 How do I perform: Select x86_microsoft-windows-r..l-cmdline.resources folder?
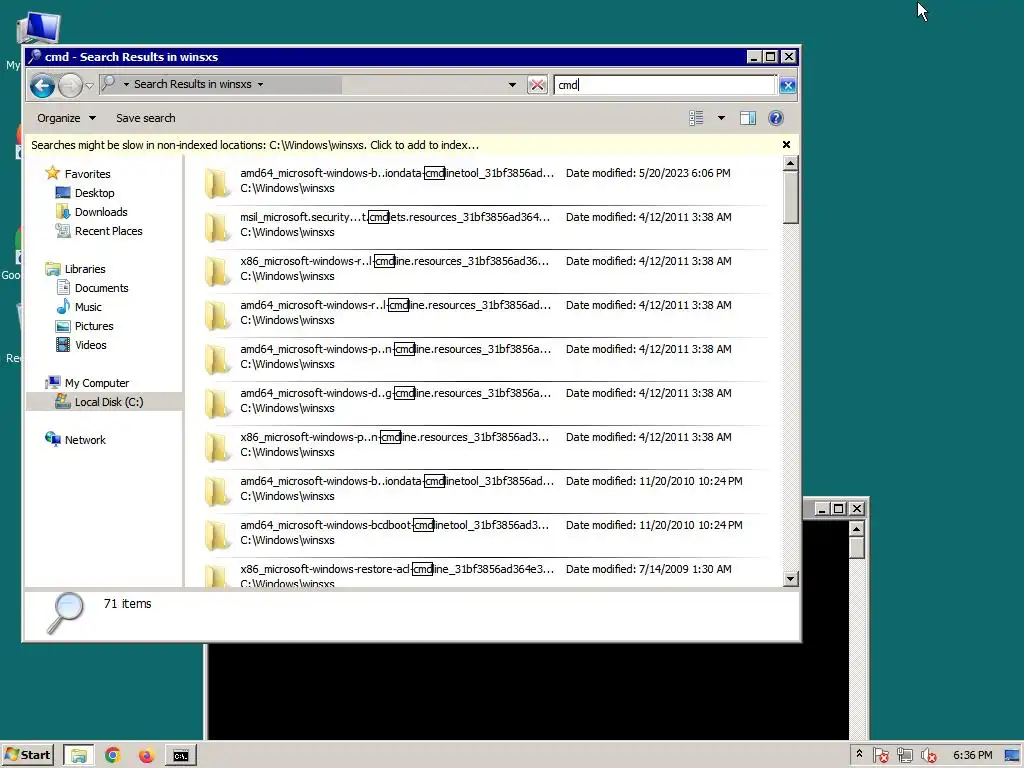pos(483,269)
